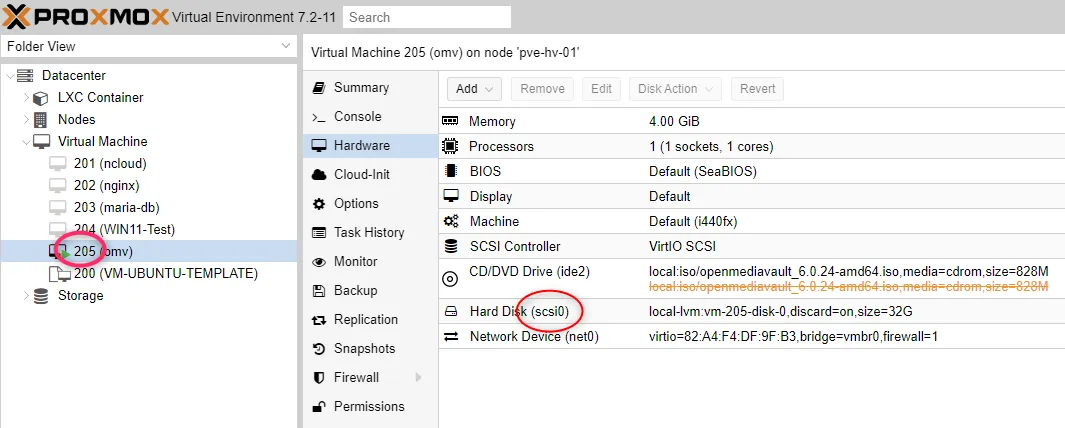Select VM 203 (maria-db) in tree
The image size is (1065, 428).
tap(116, 207)
